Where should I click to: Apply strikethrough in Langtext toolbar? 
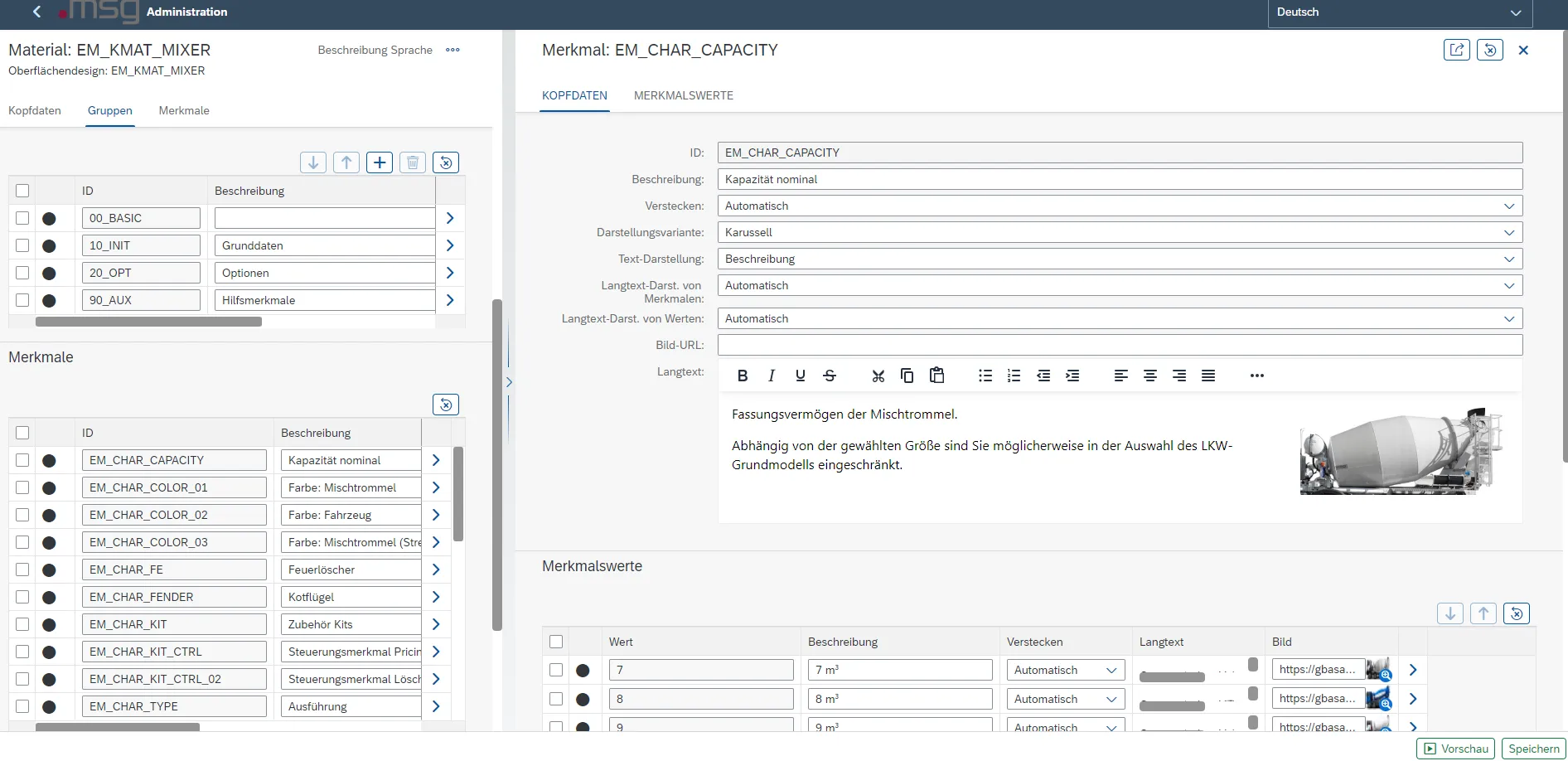pyautogui.click(x=830, y=376)
